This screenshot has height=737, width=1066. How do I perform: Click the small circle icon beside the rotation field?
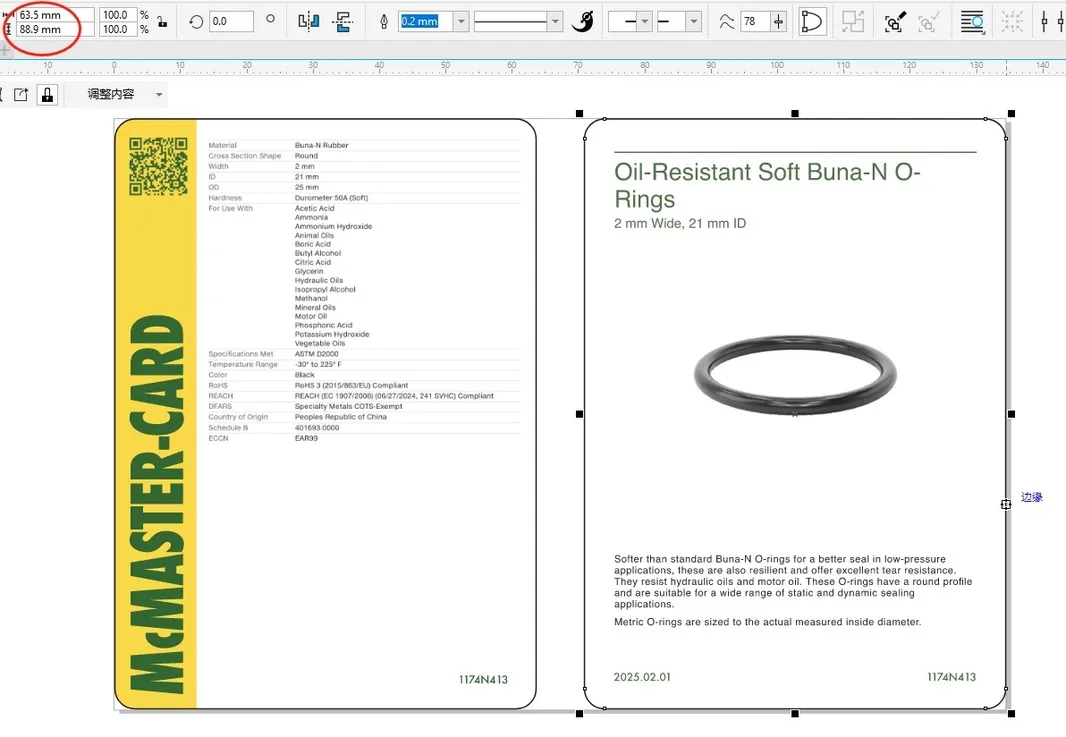271,19
